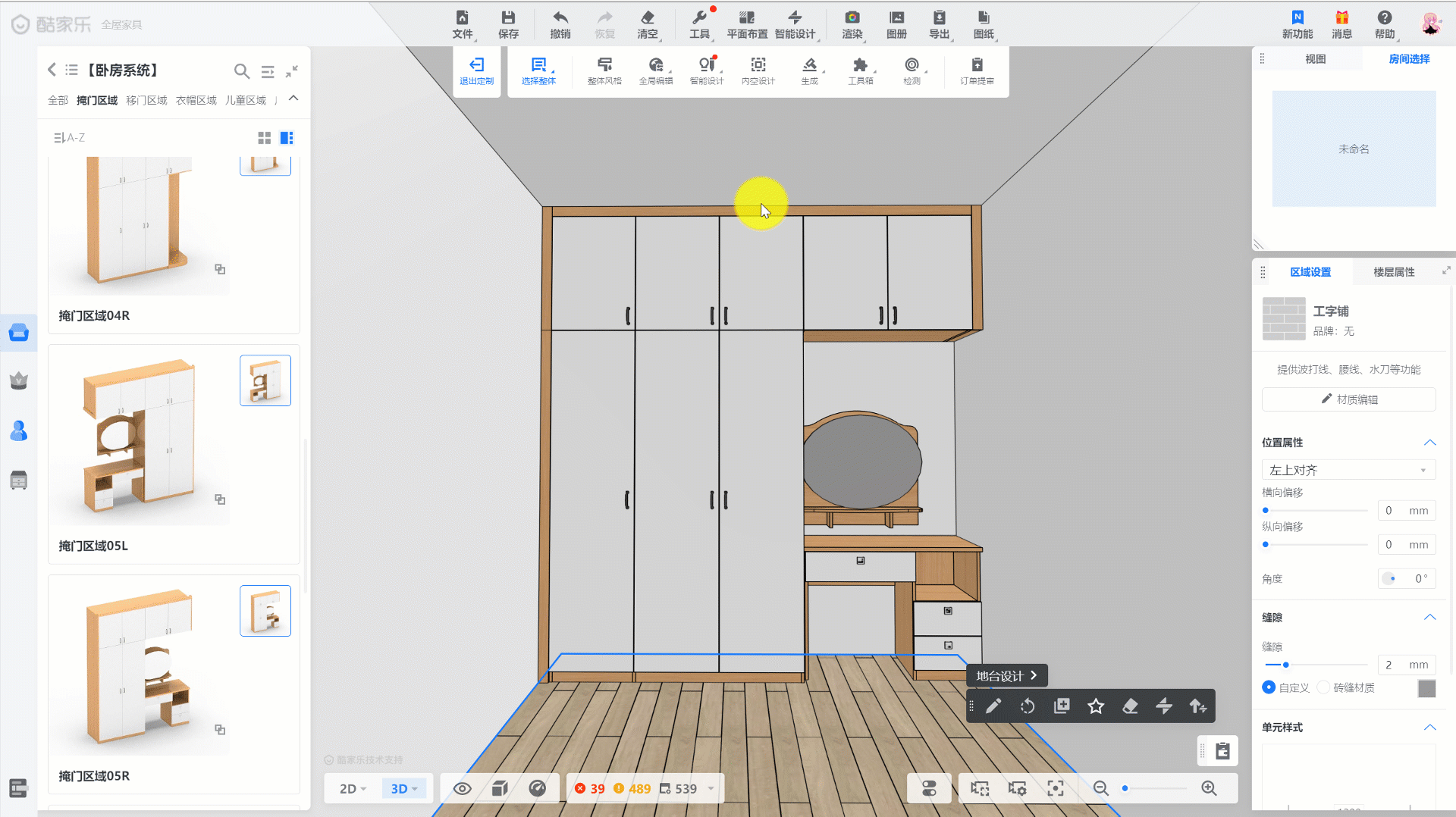Click the Order Submit (订单提审) icon

[x=977, y=66]
